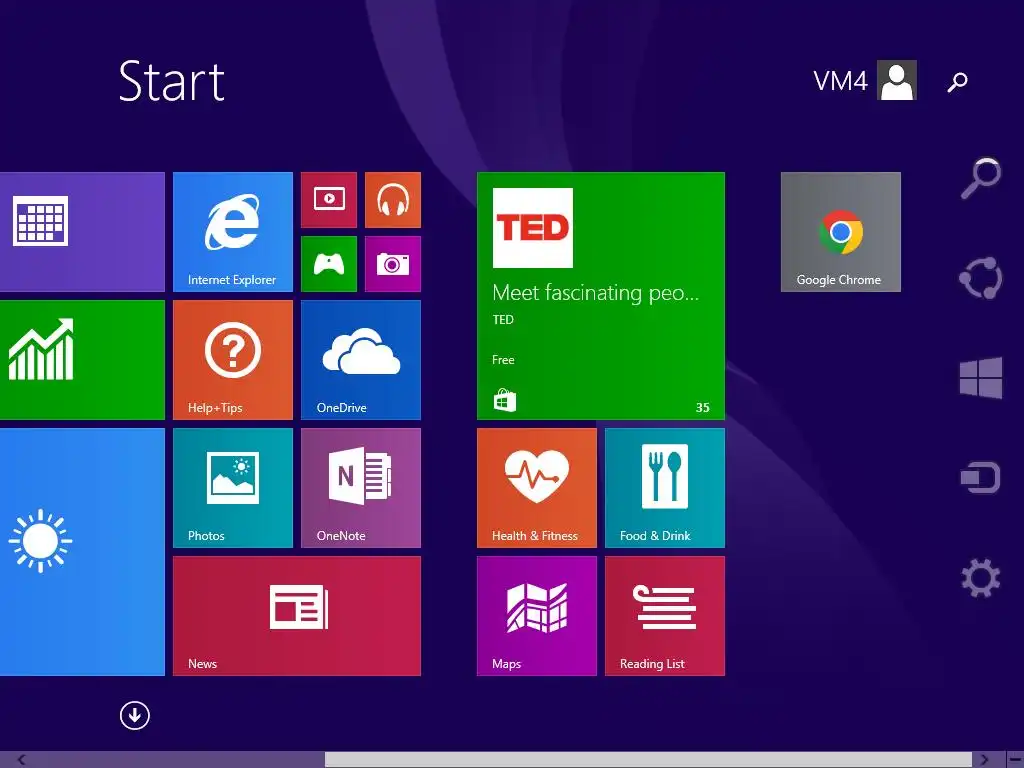This screenshot has height=768, width=1024.
Task: Open the Photos tile
Action: click(232, 488)
